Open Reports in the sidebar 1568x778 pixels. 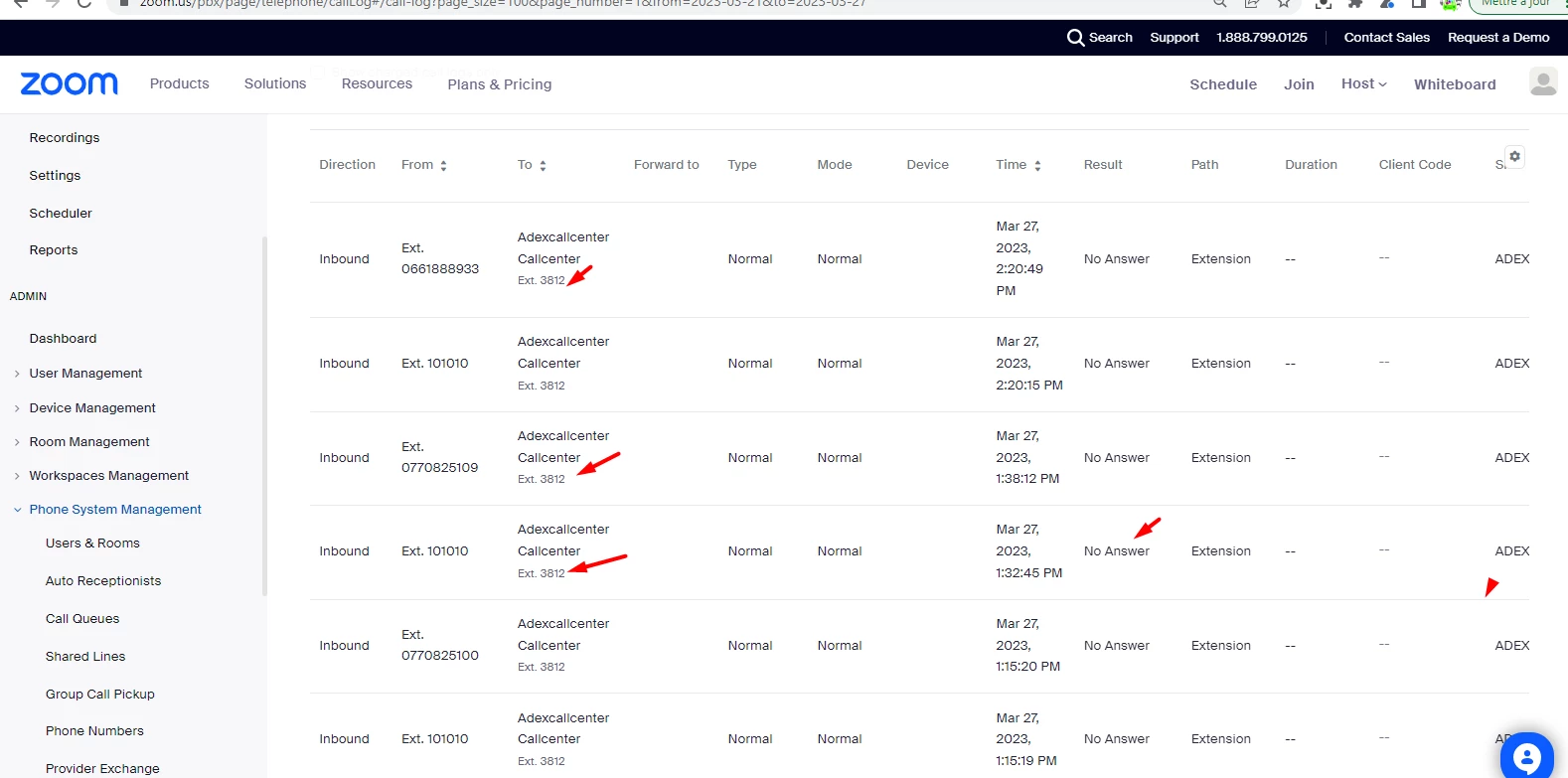click(54, 250)
